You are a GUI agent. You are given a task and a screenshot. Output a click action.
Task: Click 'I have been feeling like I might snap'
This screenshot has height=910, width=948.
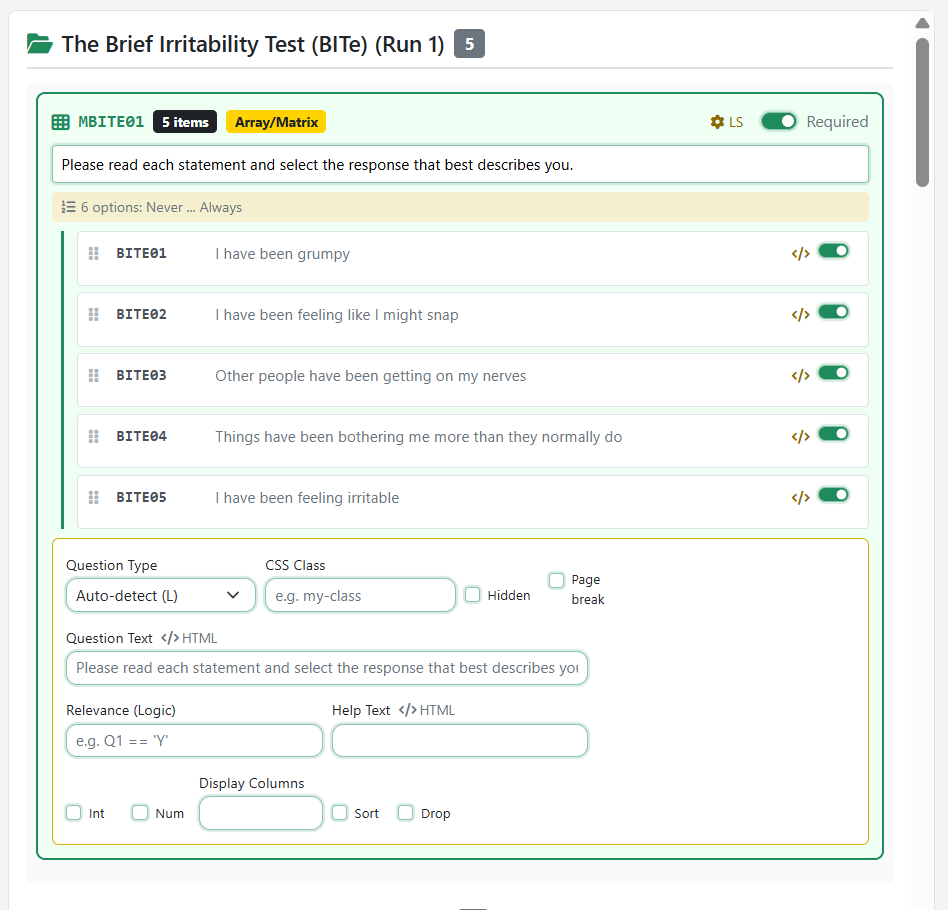coord(337,315)
